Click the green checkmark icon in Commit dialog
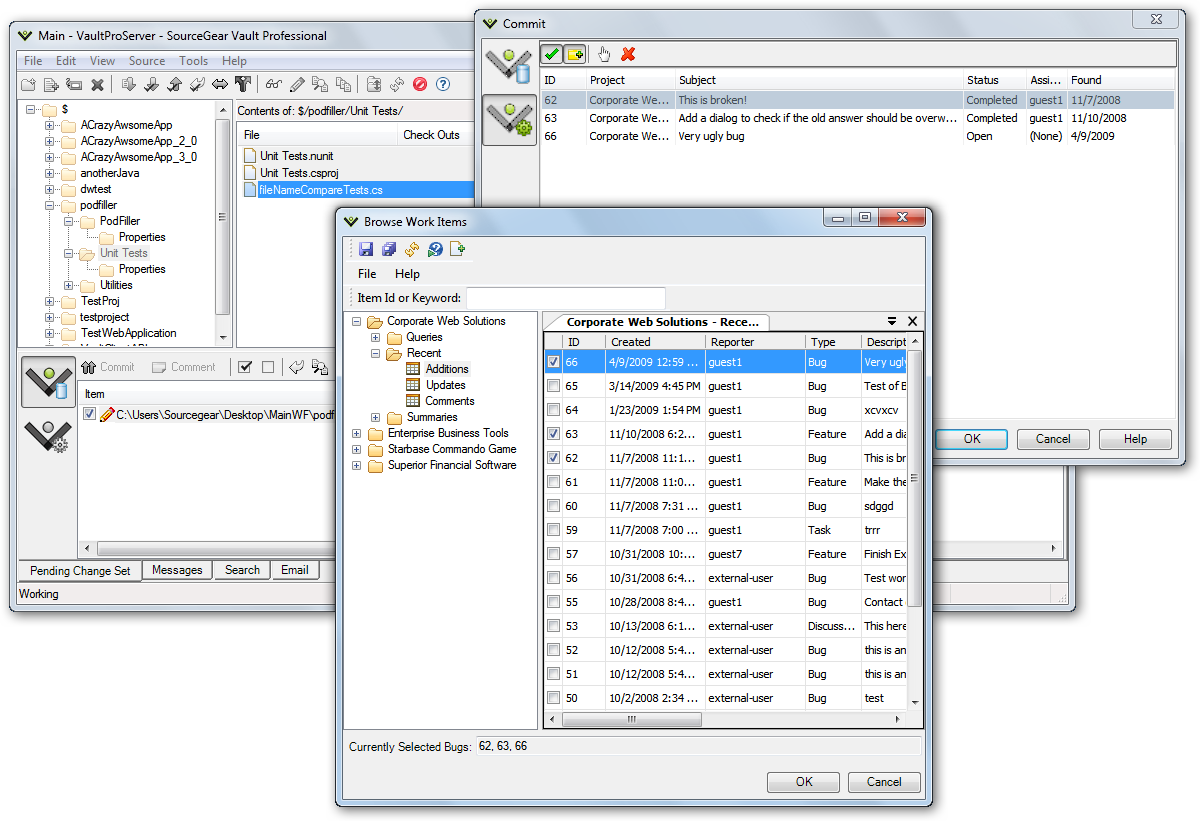Image resolution: width=1200 pixels, height=821 pixels. pos(552,54)
